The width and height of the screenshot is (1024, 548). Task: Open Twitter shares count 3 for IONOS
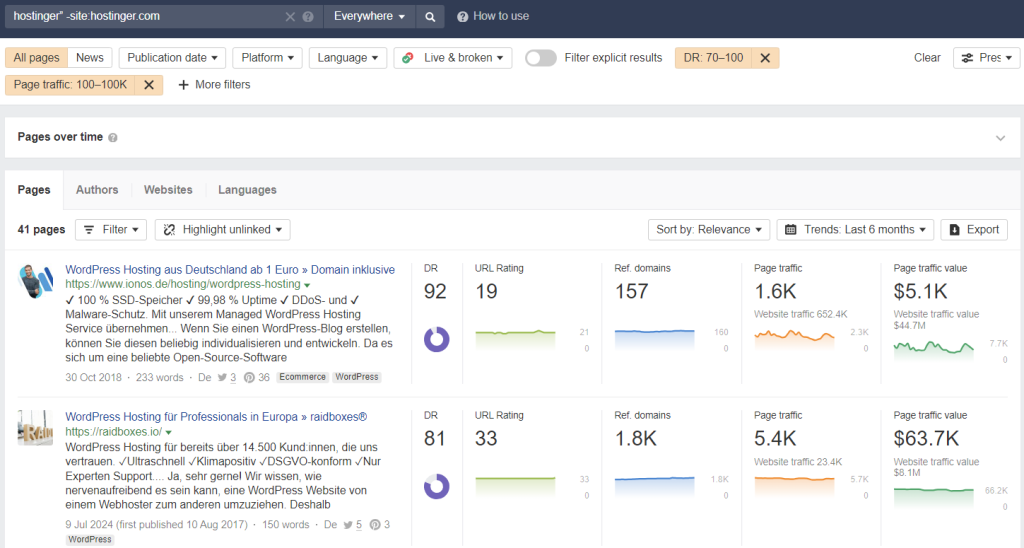[x=227, y=378]
